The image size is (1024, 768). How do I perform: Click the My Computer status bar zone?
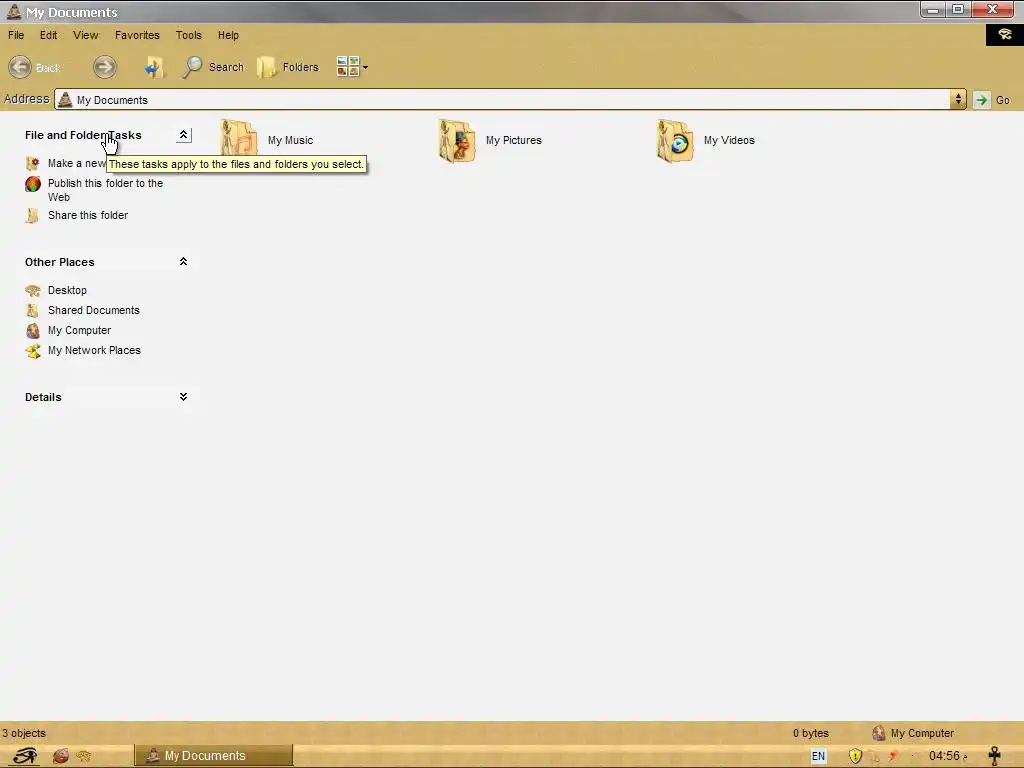tap(913, 733)
